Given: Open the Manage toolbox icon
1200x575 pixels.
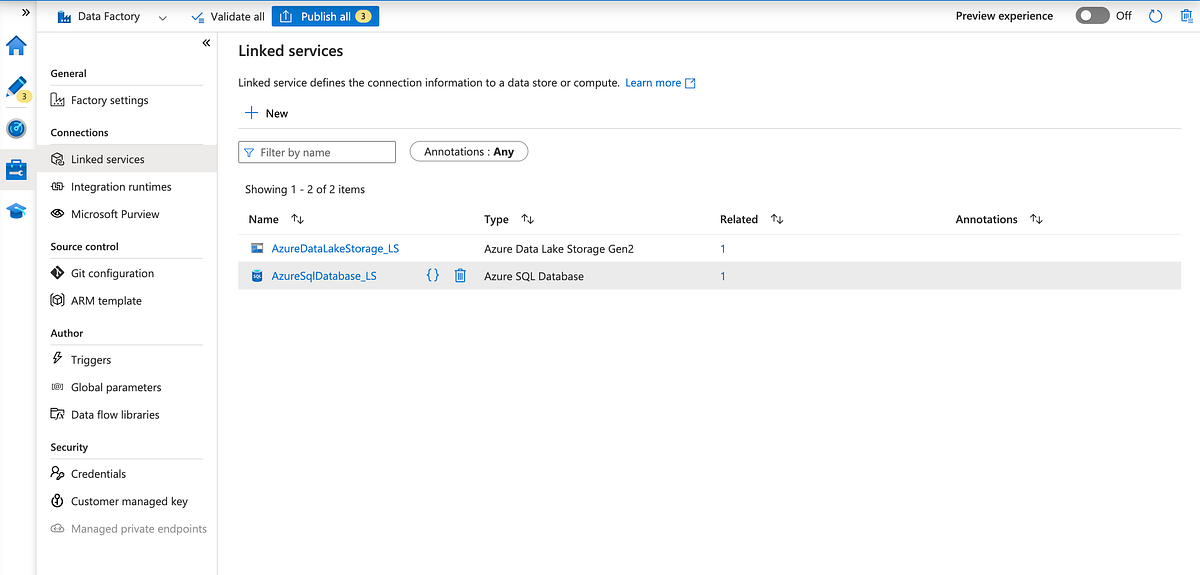Looking at the screenshot, I should pos(16,170).
